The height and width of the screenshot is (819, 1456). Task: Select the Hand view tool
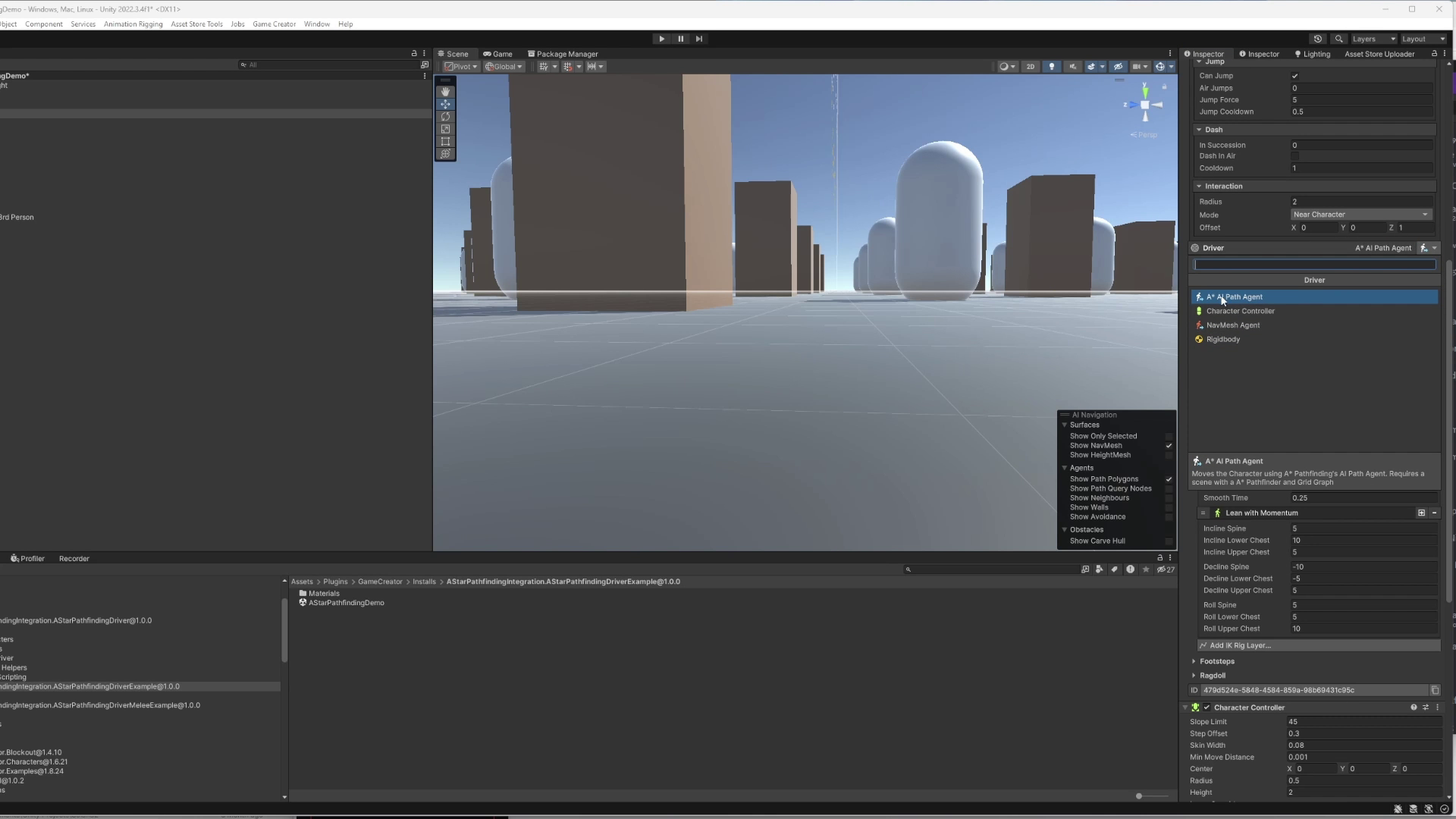coord(445,92)
